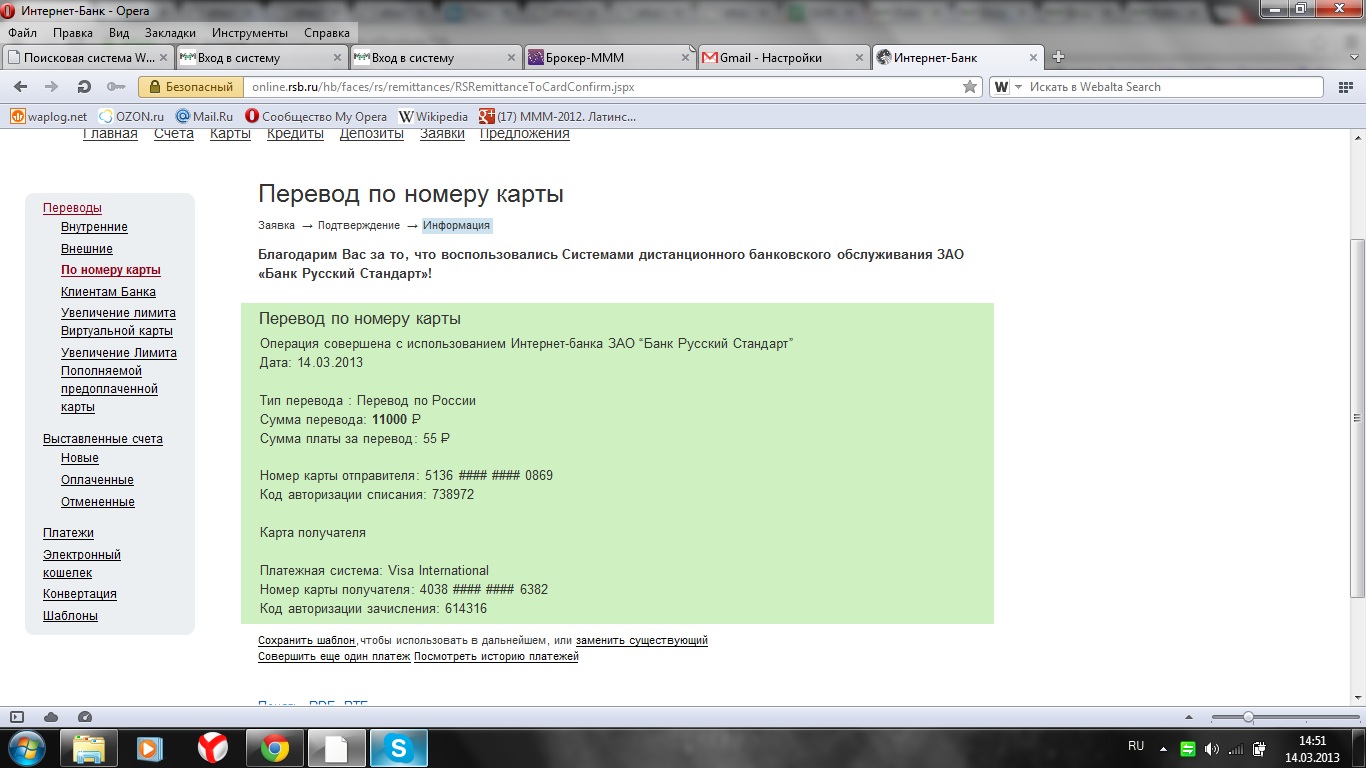Click the network signal tray icon
This screenshot has width=1366, height=768.
coord(1236,749)
